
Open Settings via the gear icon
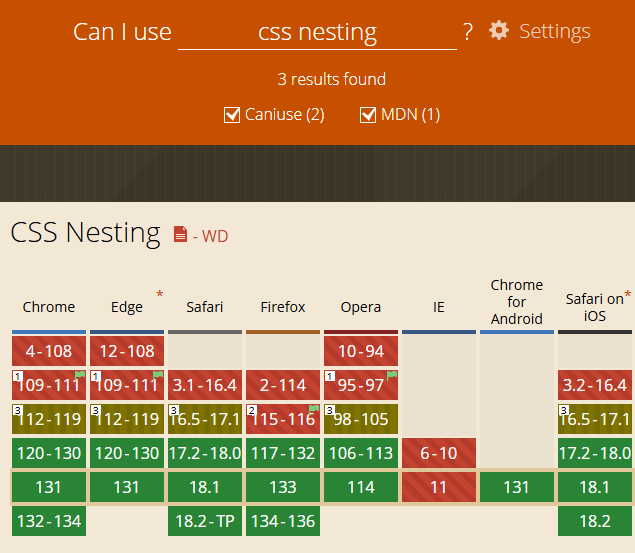pyautogui.click(x=499, y=30)
